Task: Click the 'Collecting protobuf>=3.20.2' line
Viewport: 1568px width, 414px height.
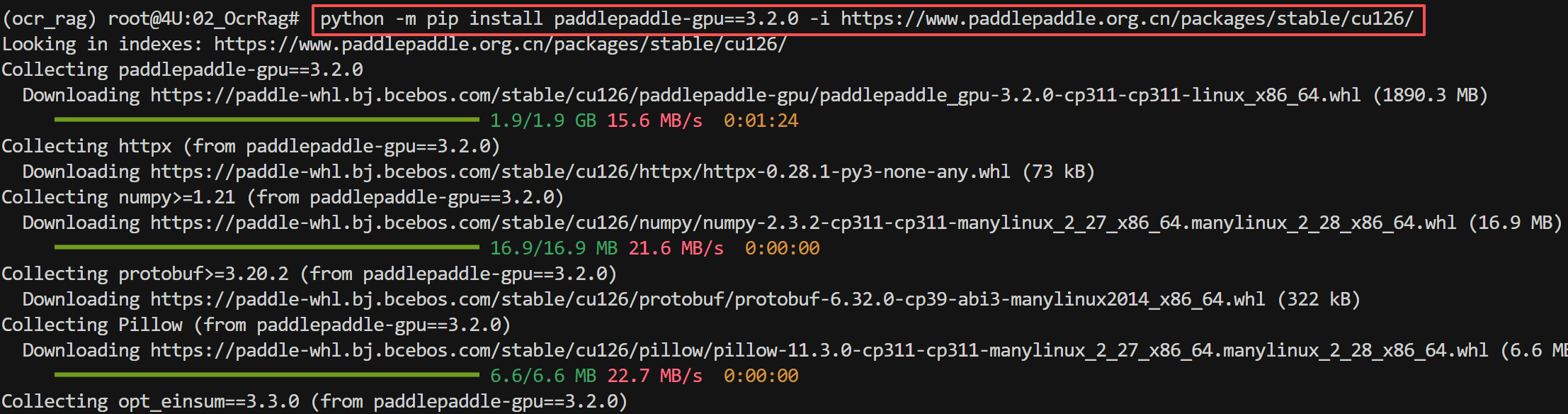Action: pyautogui.click(x=309, y=274)
